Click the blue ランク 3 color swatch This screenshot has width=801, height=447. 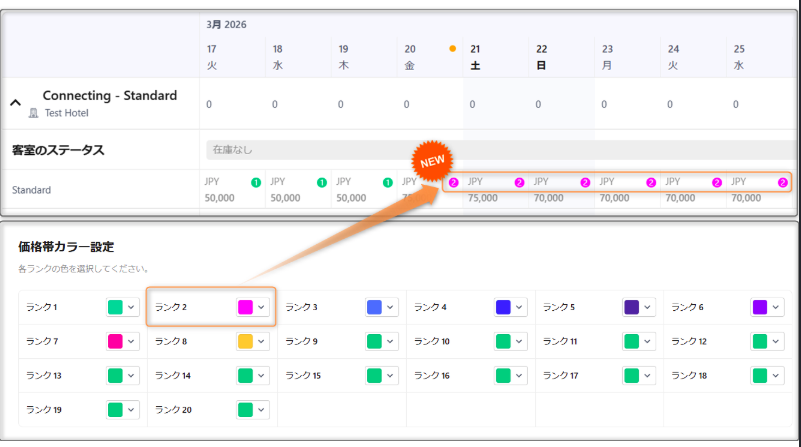coord(374,307)
